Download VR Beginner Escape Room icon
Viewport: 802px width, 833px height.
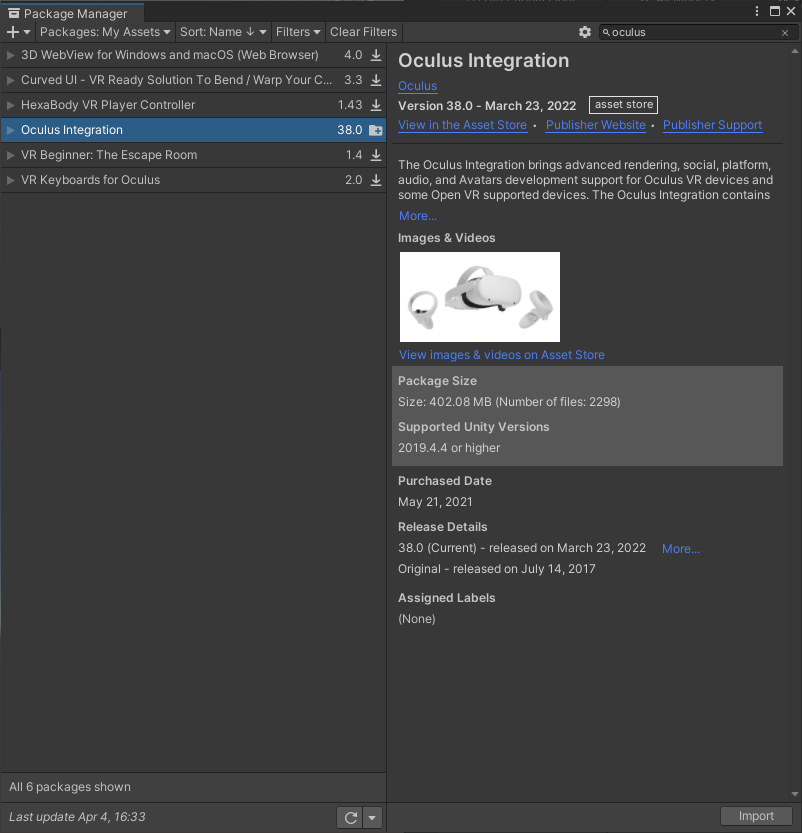pos(376,155)
